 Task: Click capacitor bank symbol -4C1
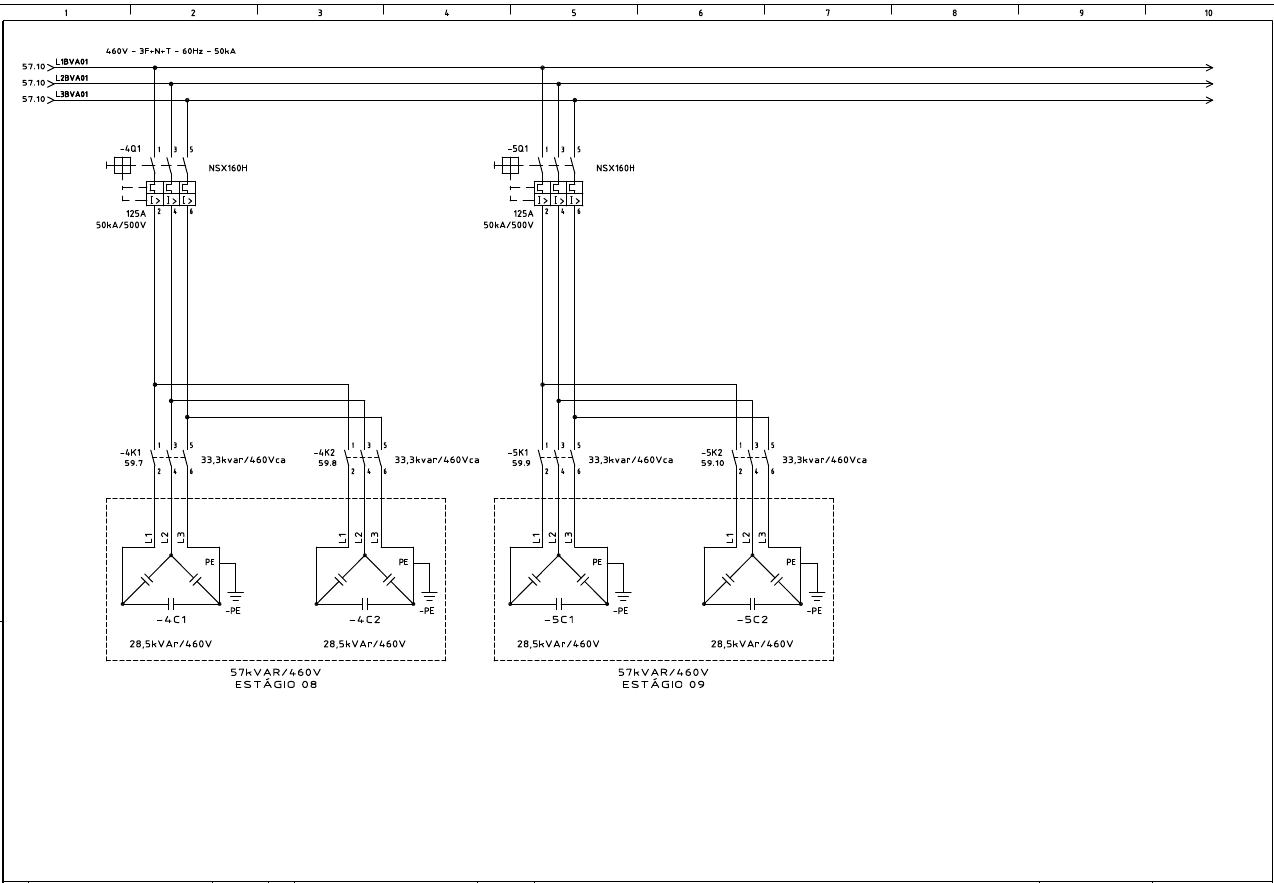click(172, 585)
